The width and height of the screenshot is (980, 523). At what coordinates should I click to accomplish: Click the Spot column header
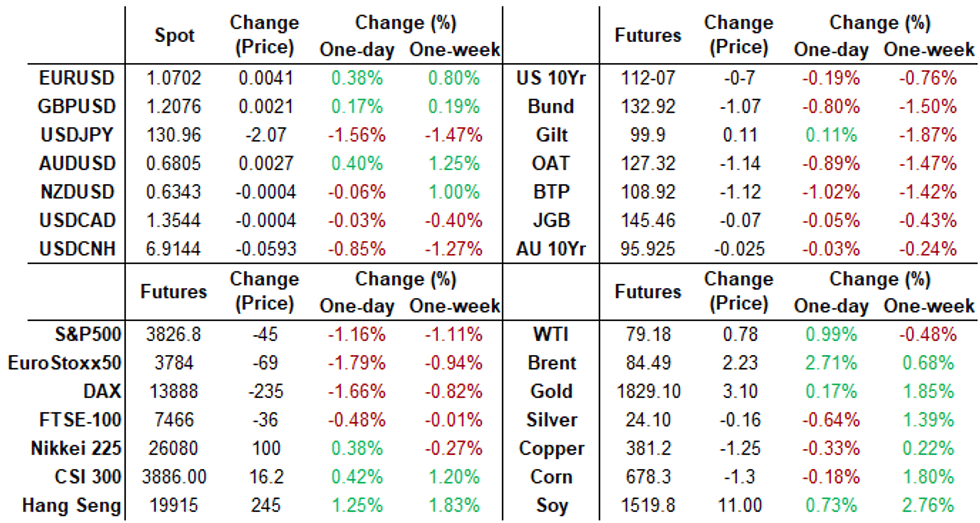(175, 35)
